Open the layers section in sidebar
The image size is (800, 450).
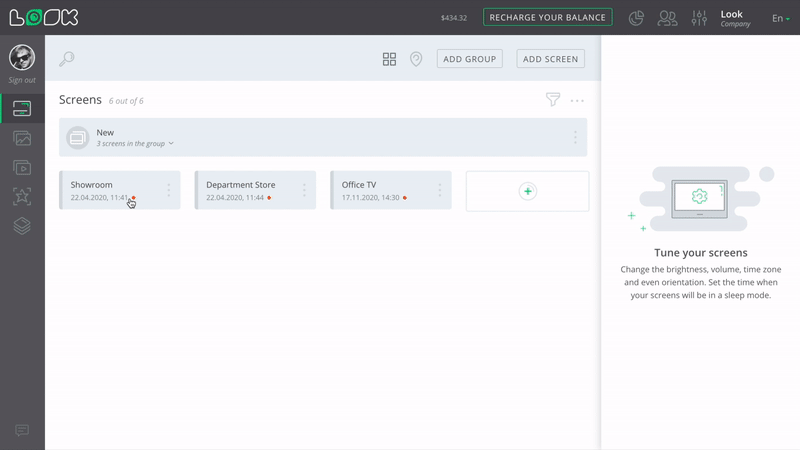pyautogui.click(x=22, y=226)
